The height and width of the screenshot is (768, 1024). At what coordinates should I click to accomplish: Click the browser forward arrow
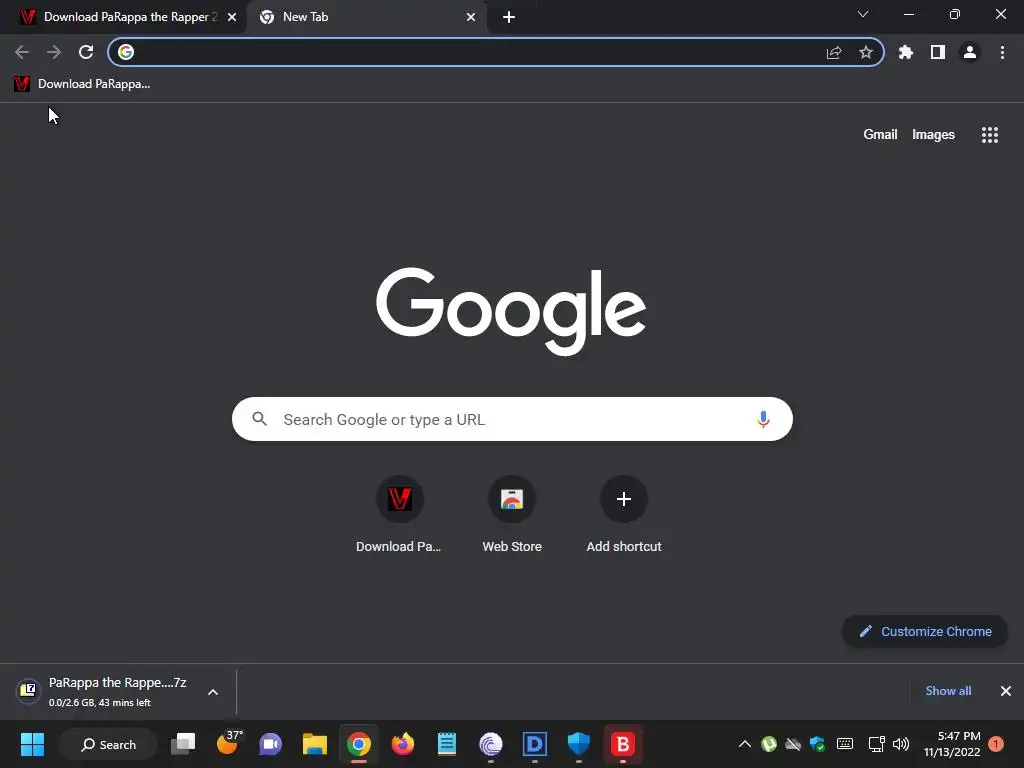coord(54,52)
